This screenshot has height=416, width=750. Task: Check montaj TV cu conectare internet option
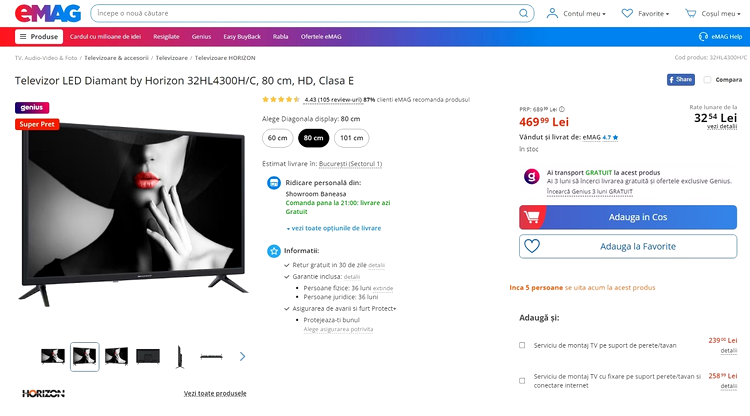522,381
